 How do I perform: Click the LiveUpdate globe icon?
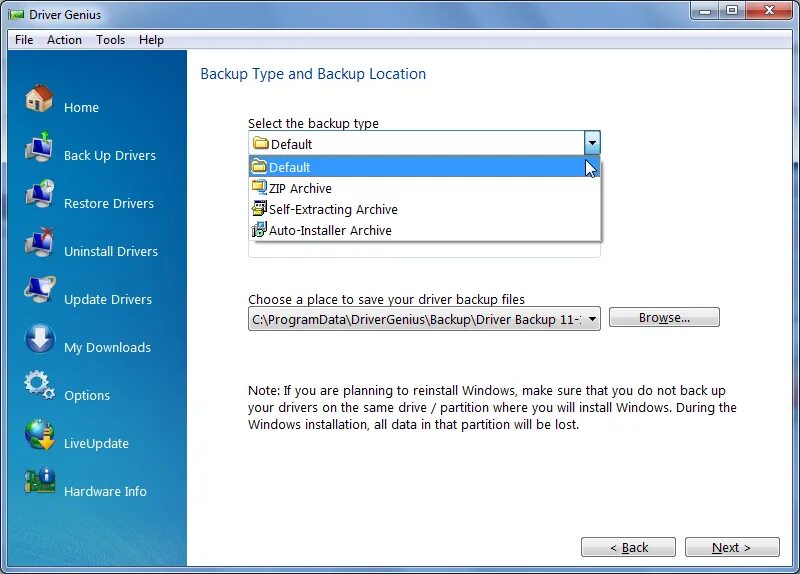(x=39, y=434)
